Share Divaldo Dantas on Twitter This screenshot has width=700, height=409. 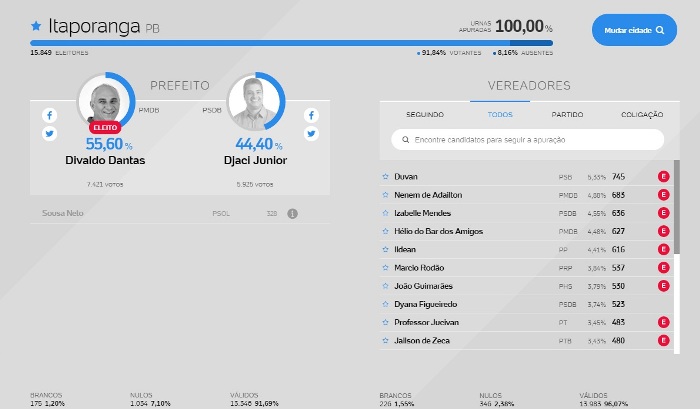pos(50,134)
